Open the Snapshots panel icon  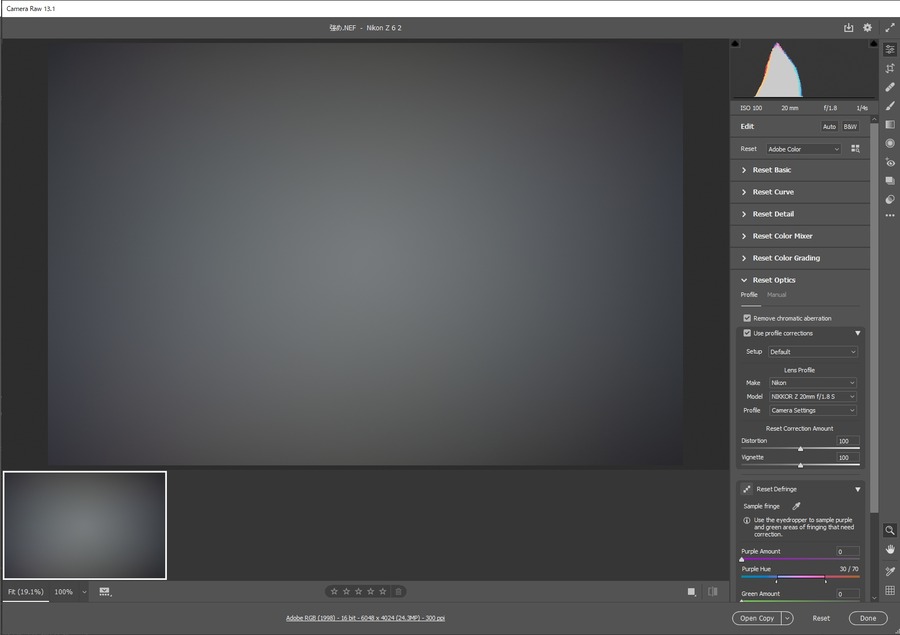[890, 181]
